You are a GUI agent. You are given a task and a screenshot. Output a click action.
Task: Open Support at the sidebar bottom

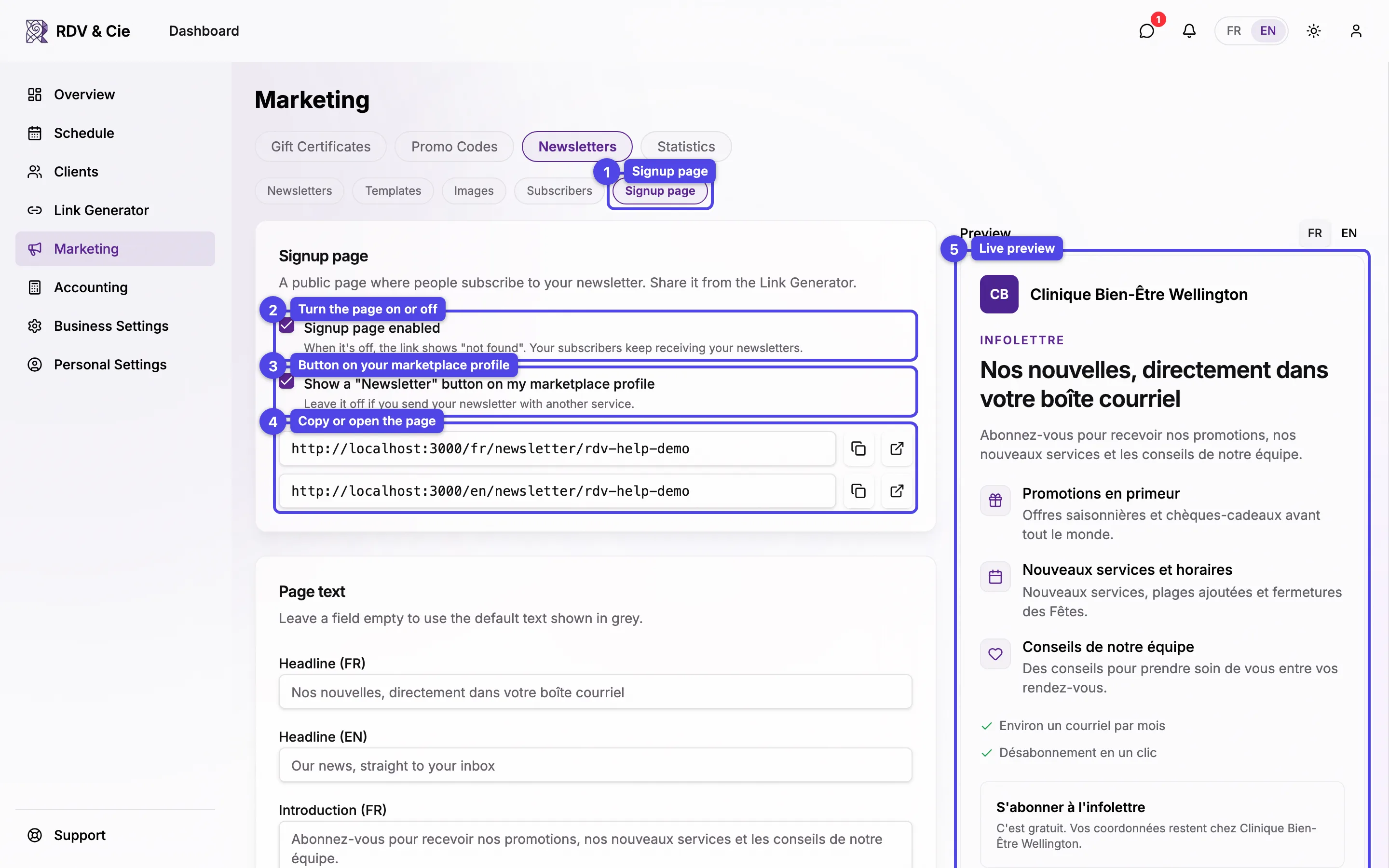[x=115, y=835]
